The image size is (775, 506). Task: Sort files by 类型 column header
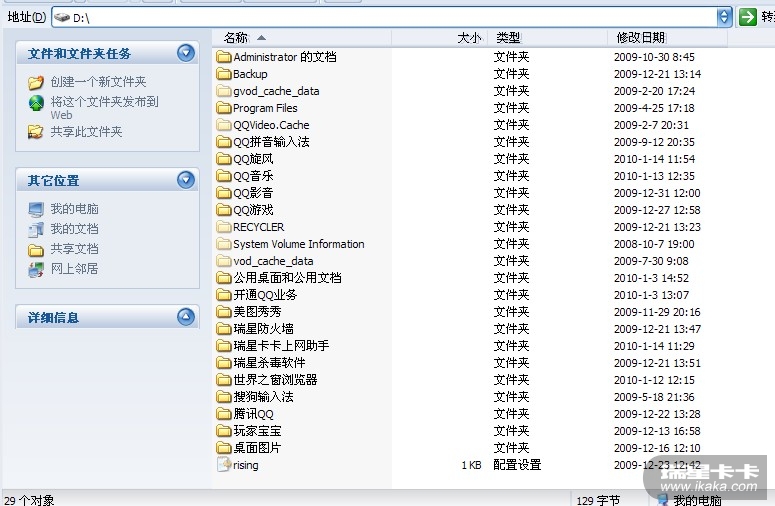click(x=548, y=38)
